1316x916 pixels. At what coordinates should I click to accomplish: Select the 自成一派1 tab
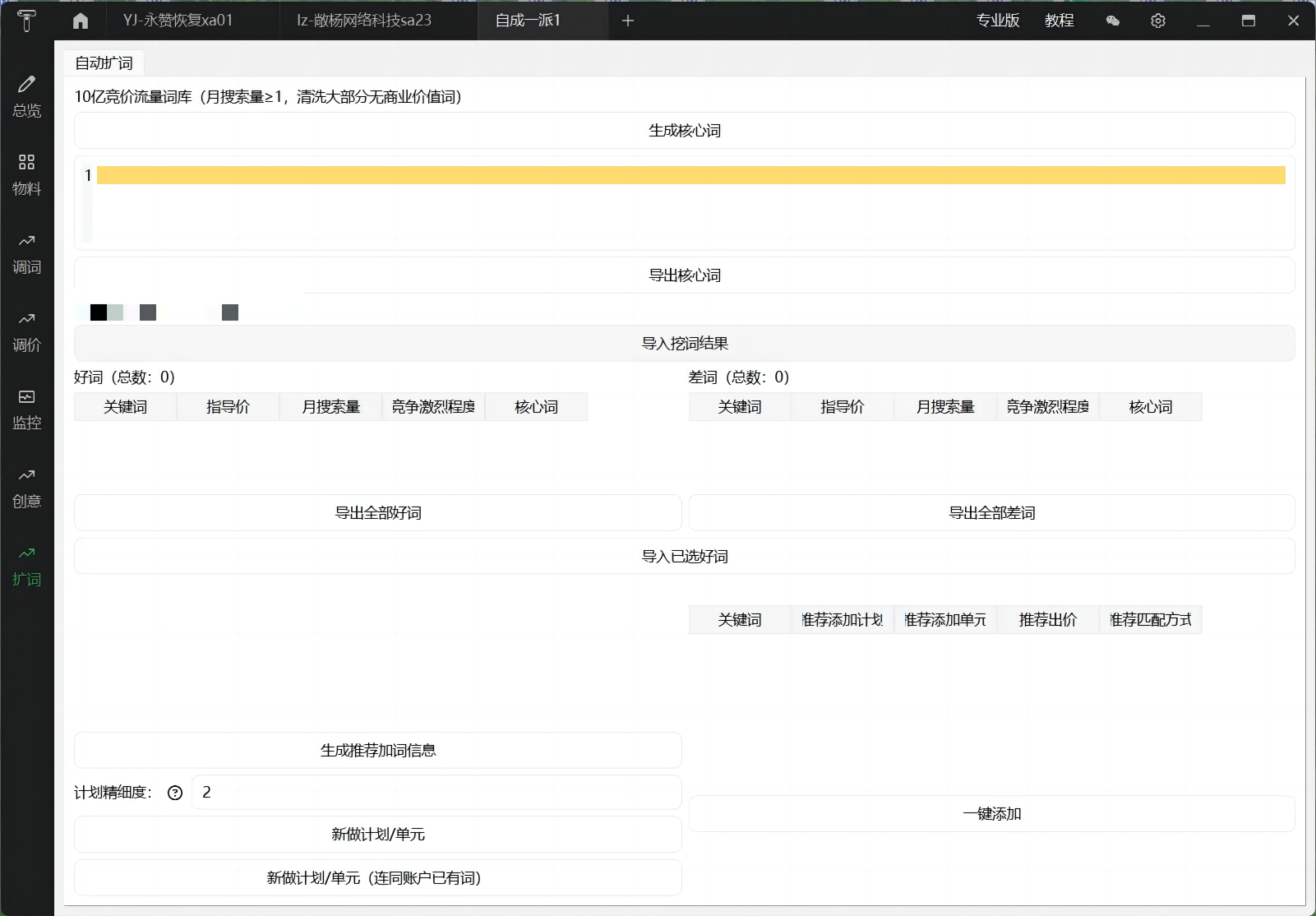point(528,21)
